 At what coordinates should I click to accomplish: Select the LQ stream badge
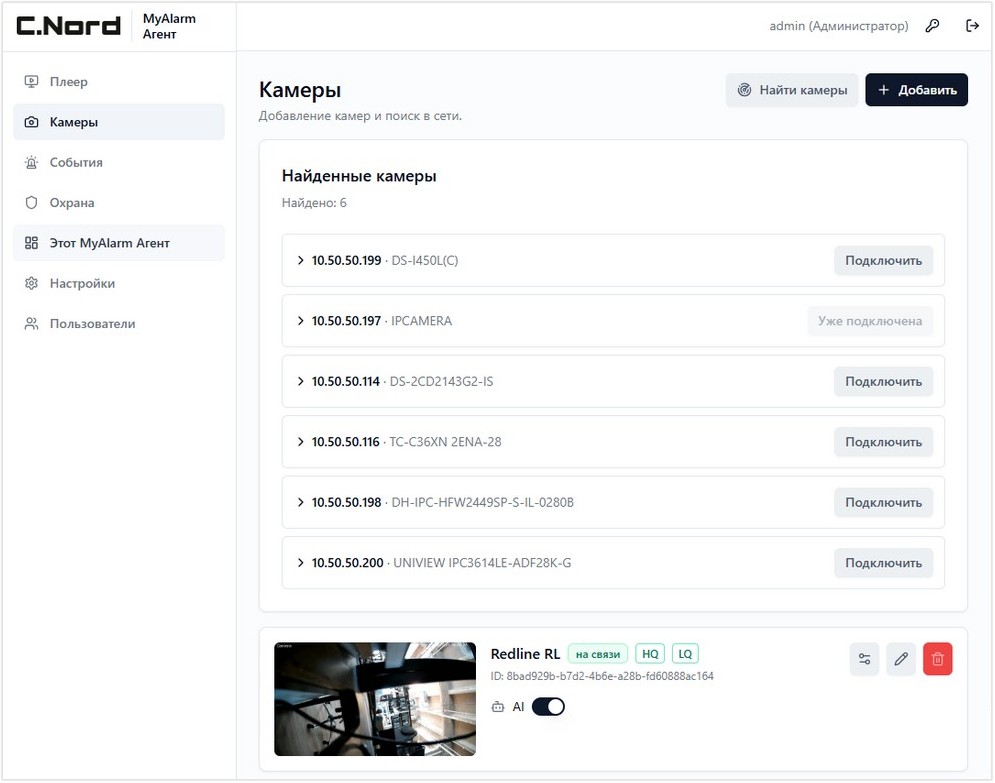685,654
